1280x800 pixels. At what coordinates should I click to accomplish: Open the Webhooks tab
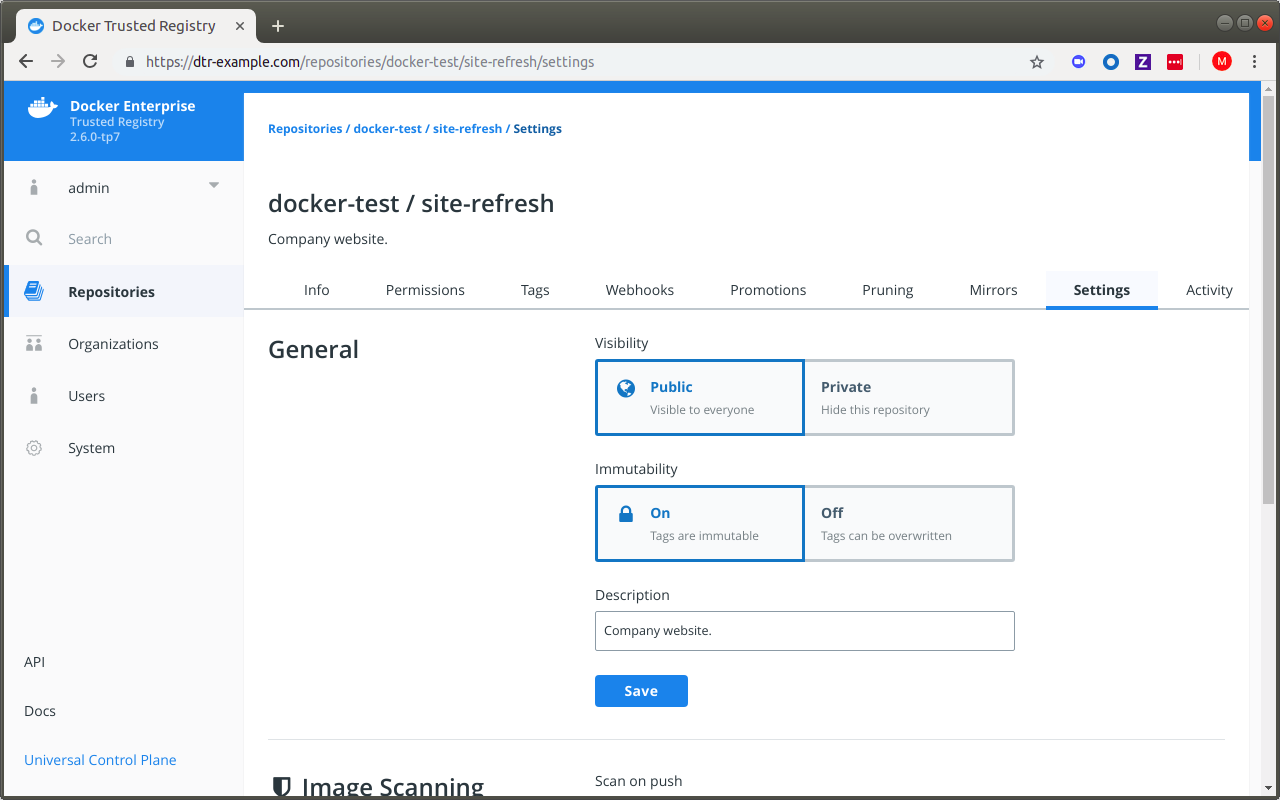(639, 290)
